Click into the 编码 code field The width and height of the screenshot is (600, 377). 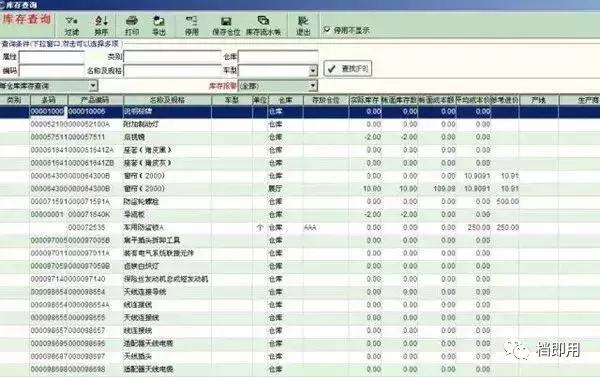(52, 70)
